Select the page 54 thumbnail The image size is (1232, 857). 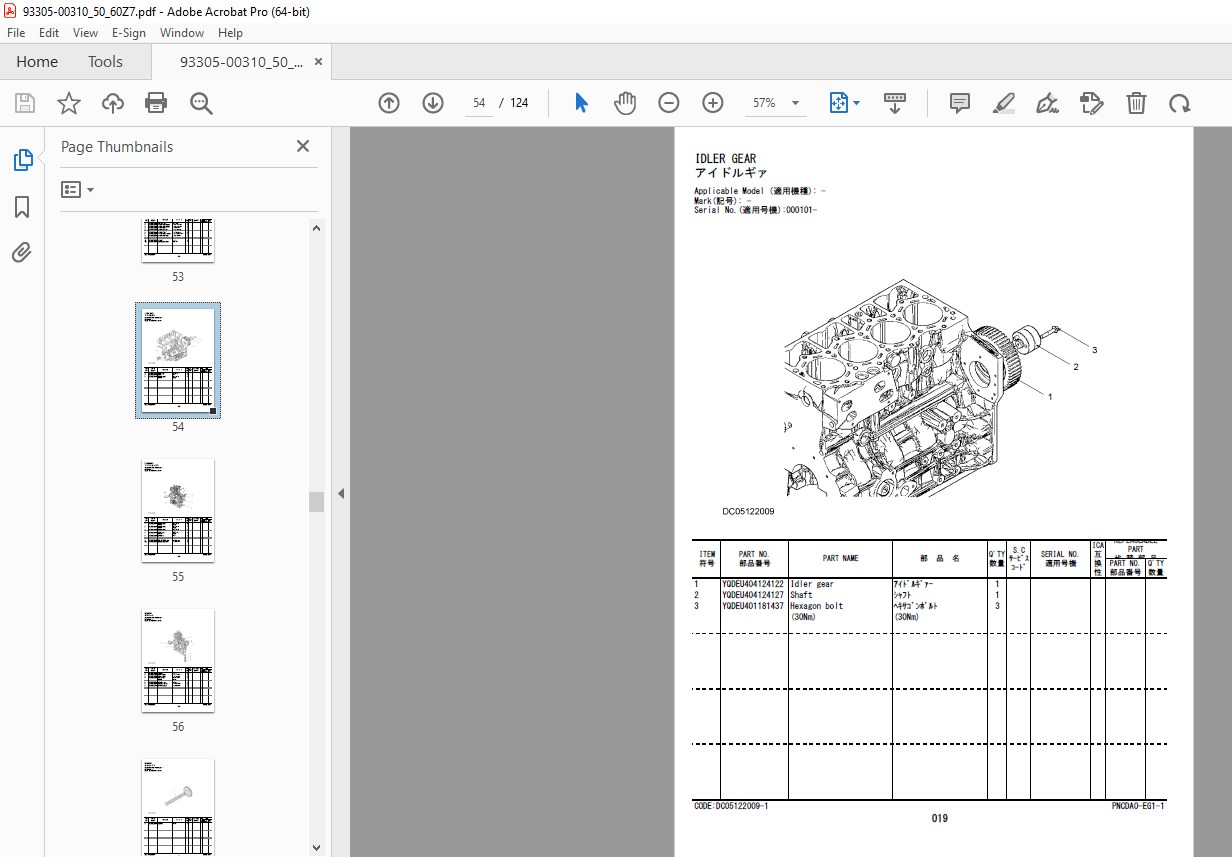178,360
